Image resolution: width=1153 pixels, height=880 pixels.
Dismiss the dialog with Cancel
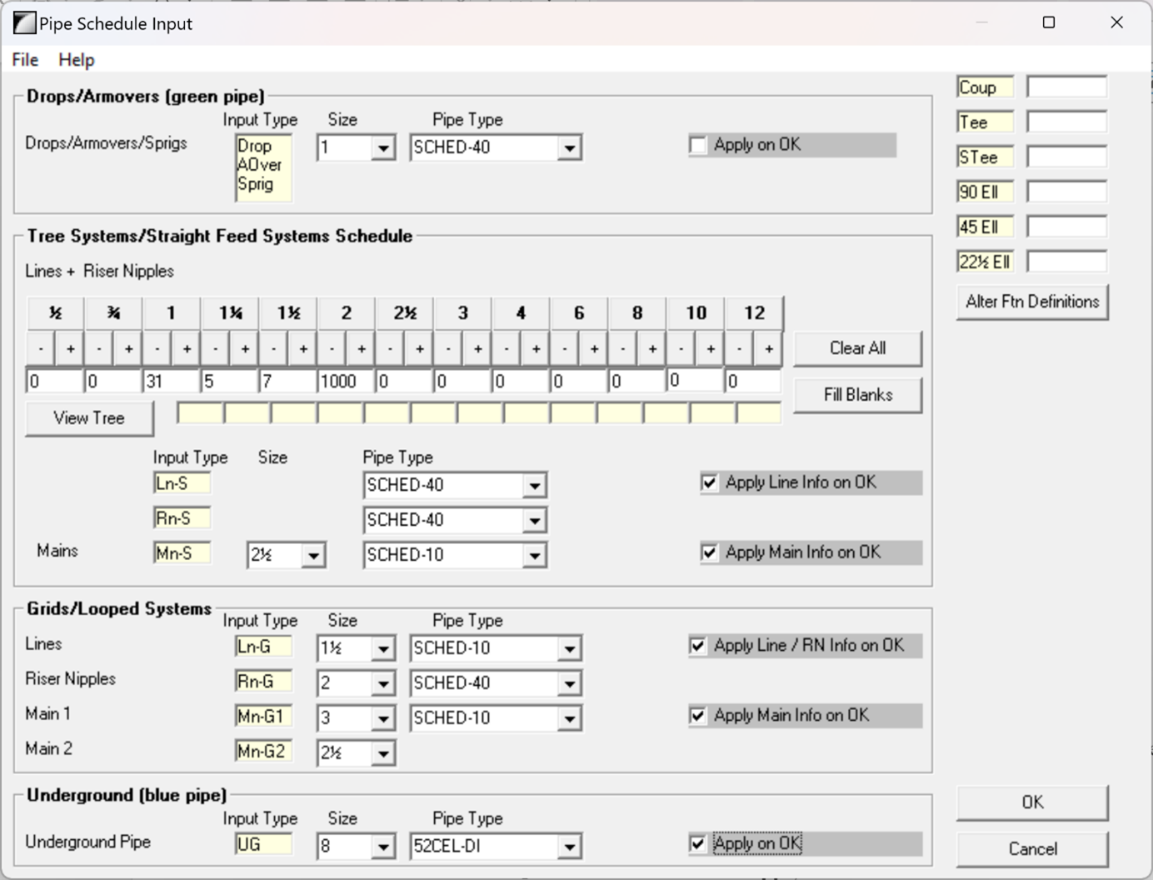tap(1032, 849)
